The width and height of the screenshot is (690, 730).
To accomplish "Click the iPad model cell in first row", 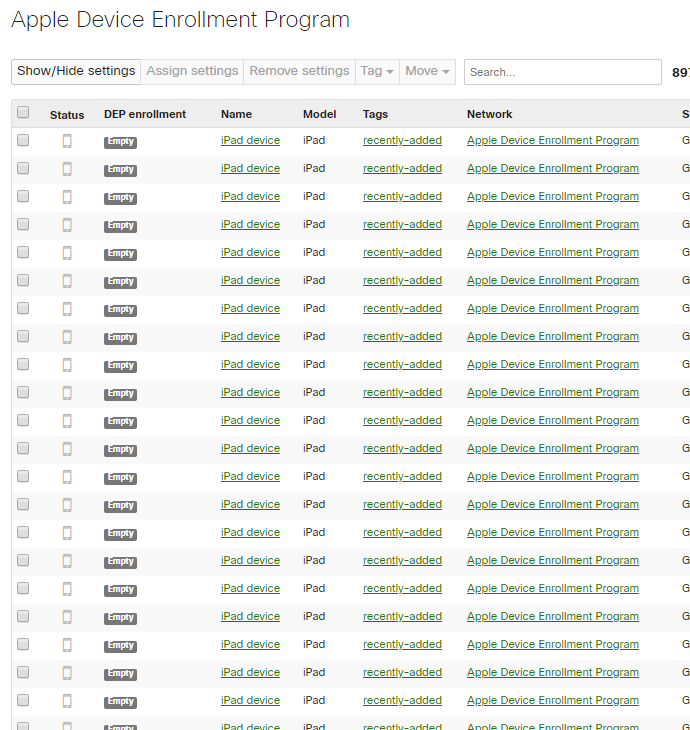I will (x=314, y=140).
